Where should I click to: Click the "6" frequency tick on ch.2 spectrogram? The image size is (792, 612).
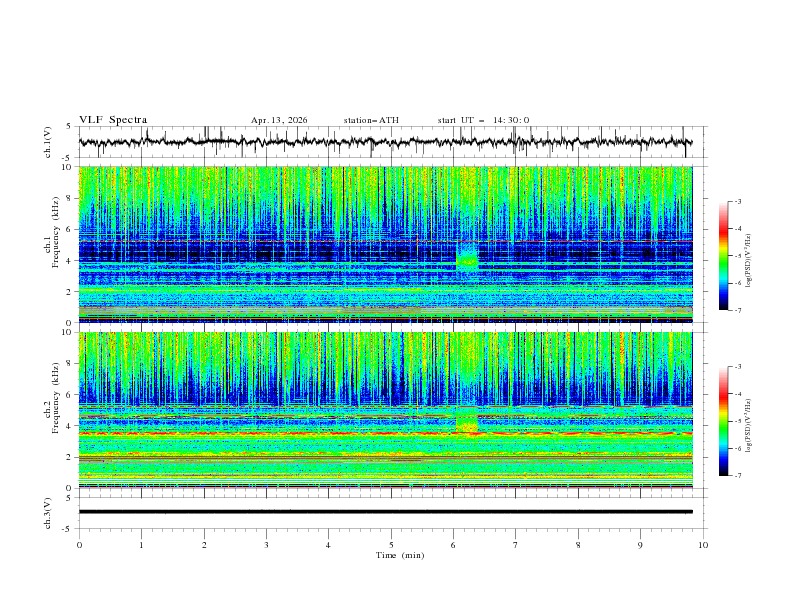pos(70,395)
